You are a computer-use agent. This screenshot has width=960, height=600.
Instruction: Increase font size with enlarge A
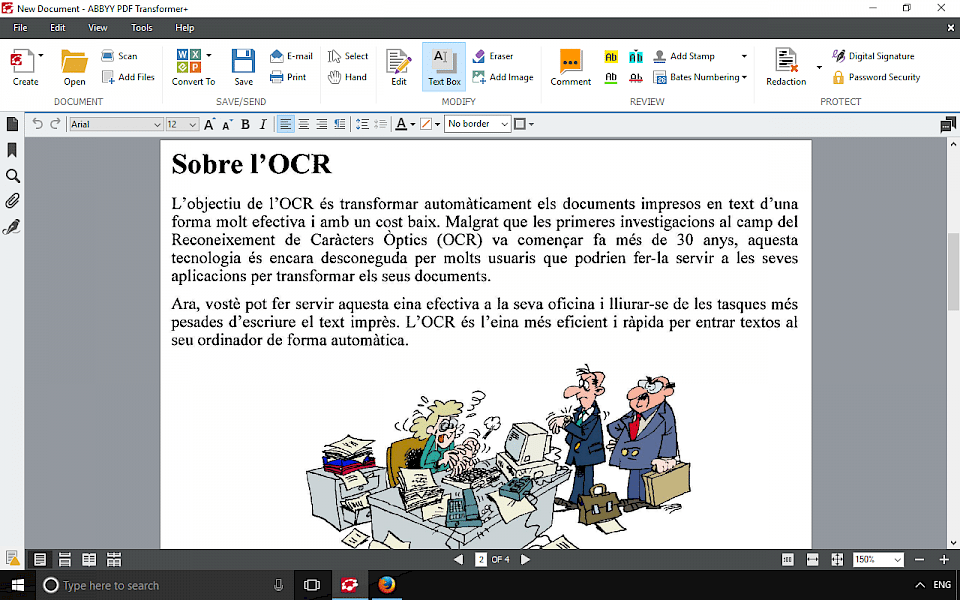[209, 124]
